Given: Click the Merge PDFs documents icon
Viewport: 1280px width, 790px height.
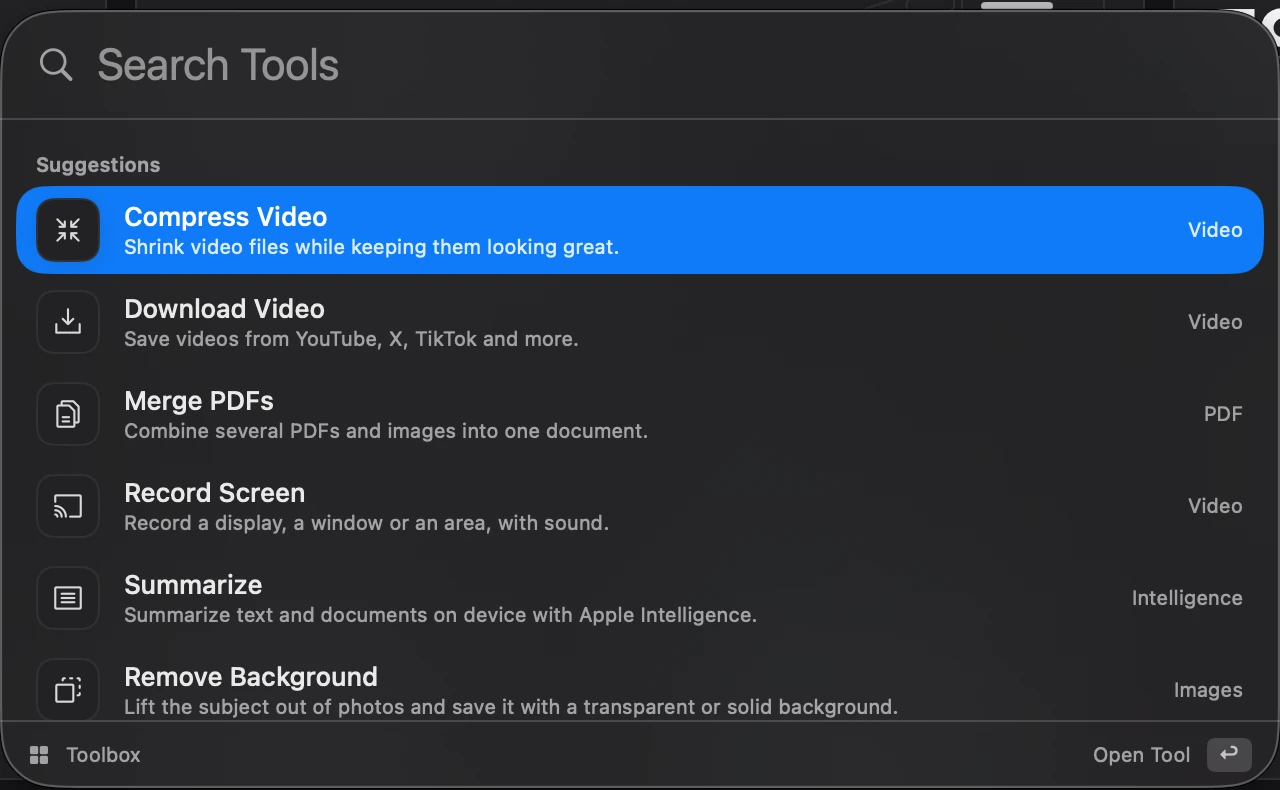Looking at the screenshot, I should coord(68,414).
